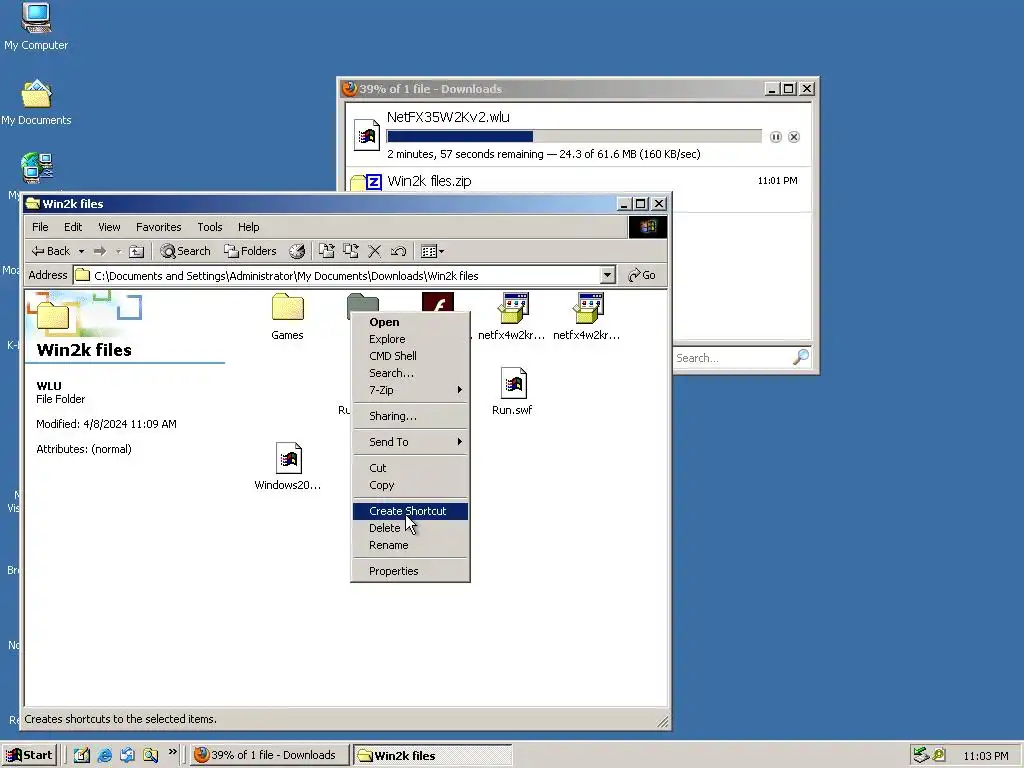1024x768 pixels.
Task: Select Open in context menu
Action: click(x=410, y=322)
